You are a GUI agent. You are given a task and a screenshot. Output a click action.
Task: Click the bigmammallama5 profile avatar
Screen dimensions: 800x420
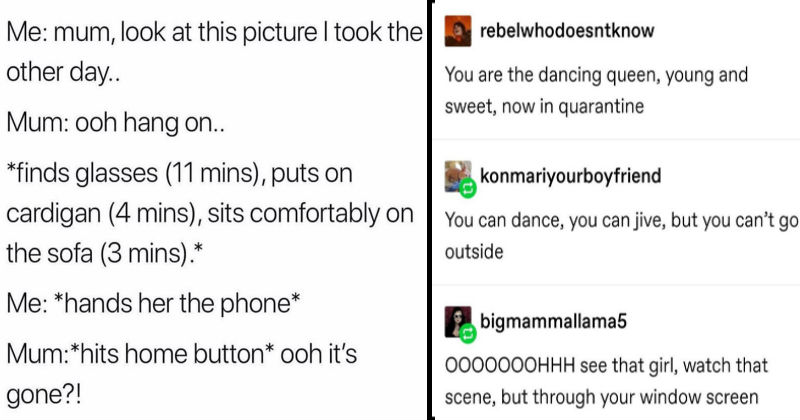(x=457, y=322)
